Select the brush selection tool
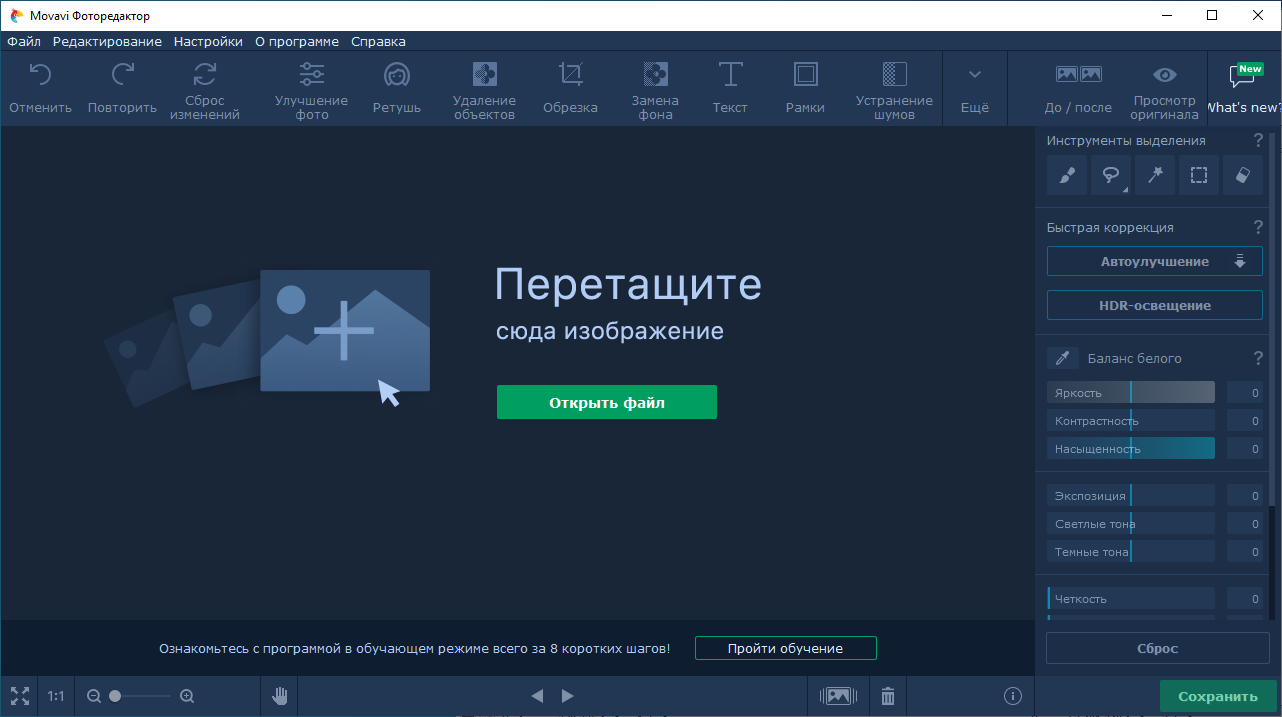 point(1067,175)
